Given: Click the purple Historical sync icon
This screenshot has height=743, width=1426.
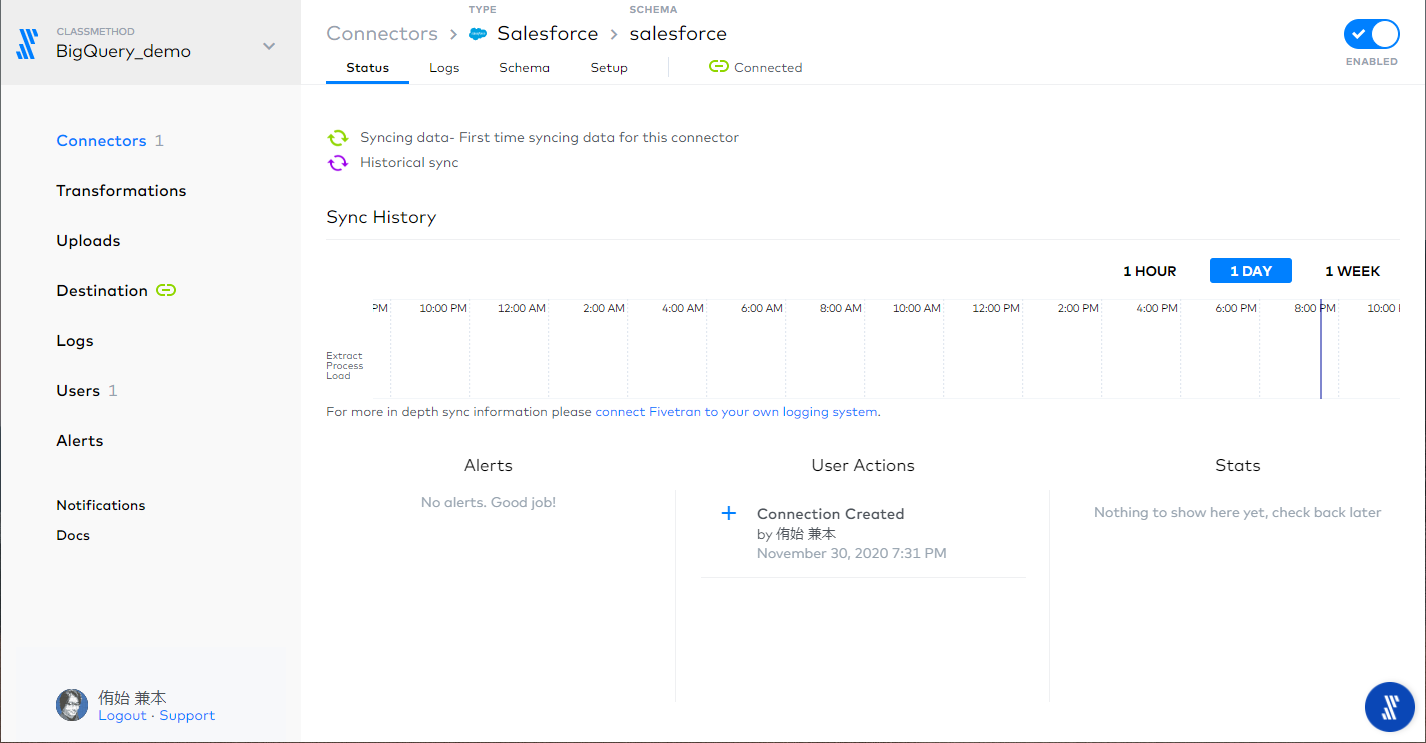Looking at the screenshot, I should tap(338, 162).
